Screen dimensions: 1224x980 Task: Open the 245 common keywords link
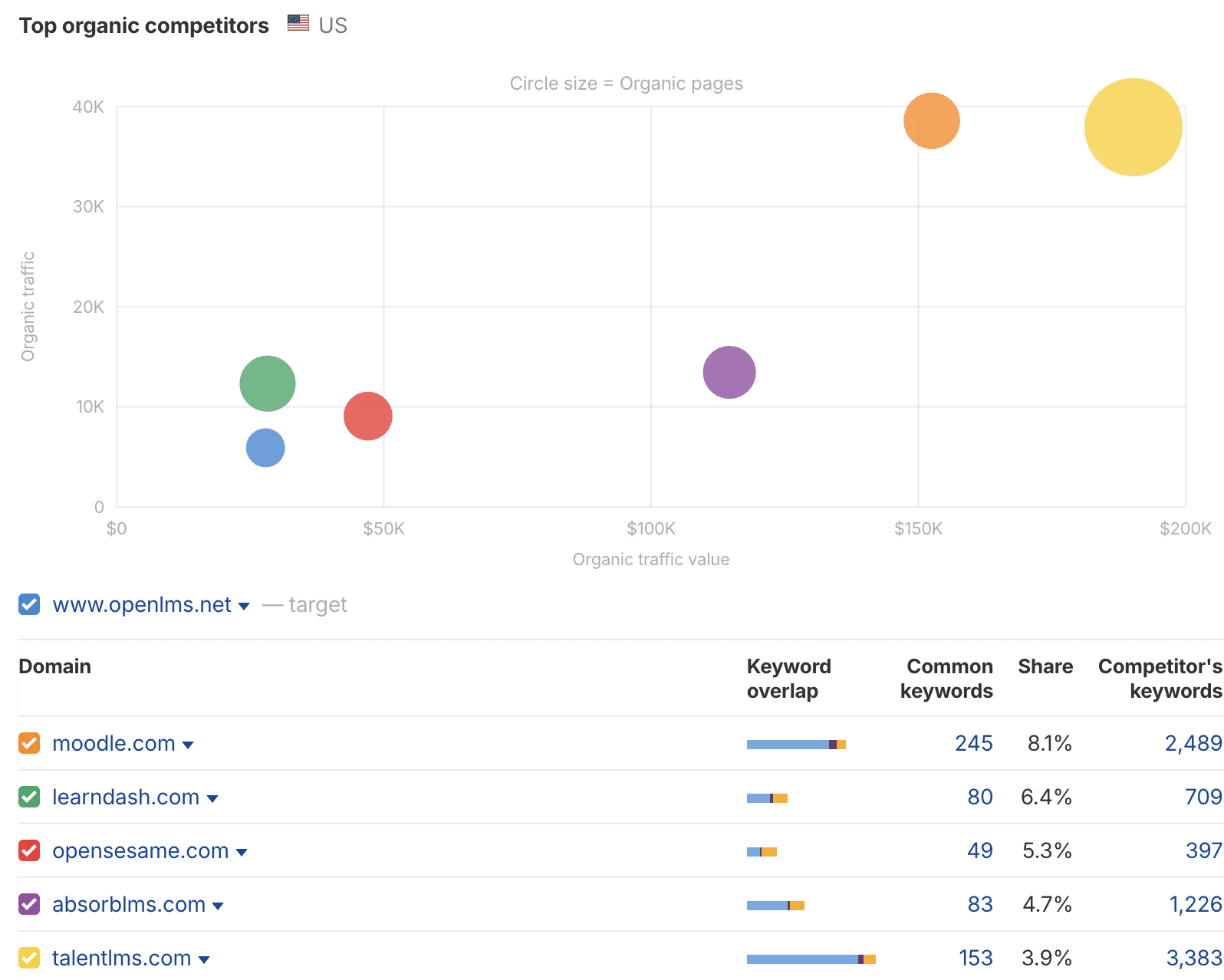point(974,743)
